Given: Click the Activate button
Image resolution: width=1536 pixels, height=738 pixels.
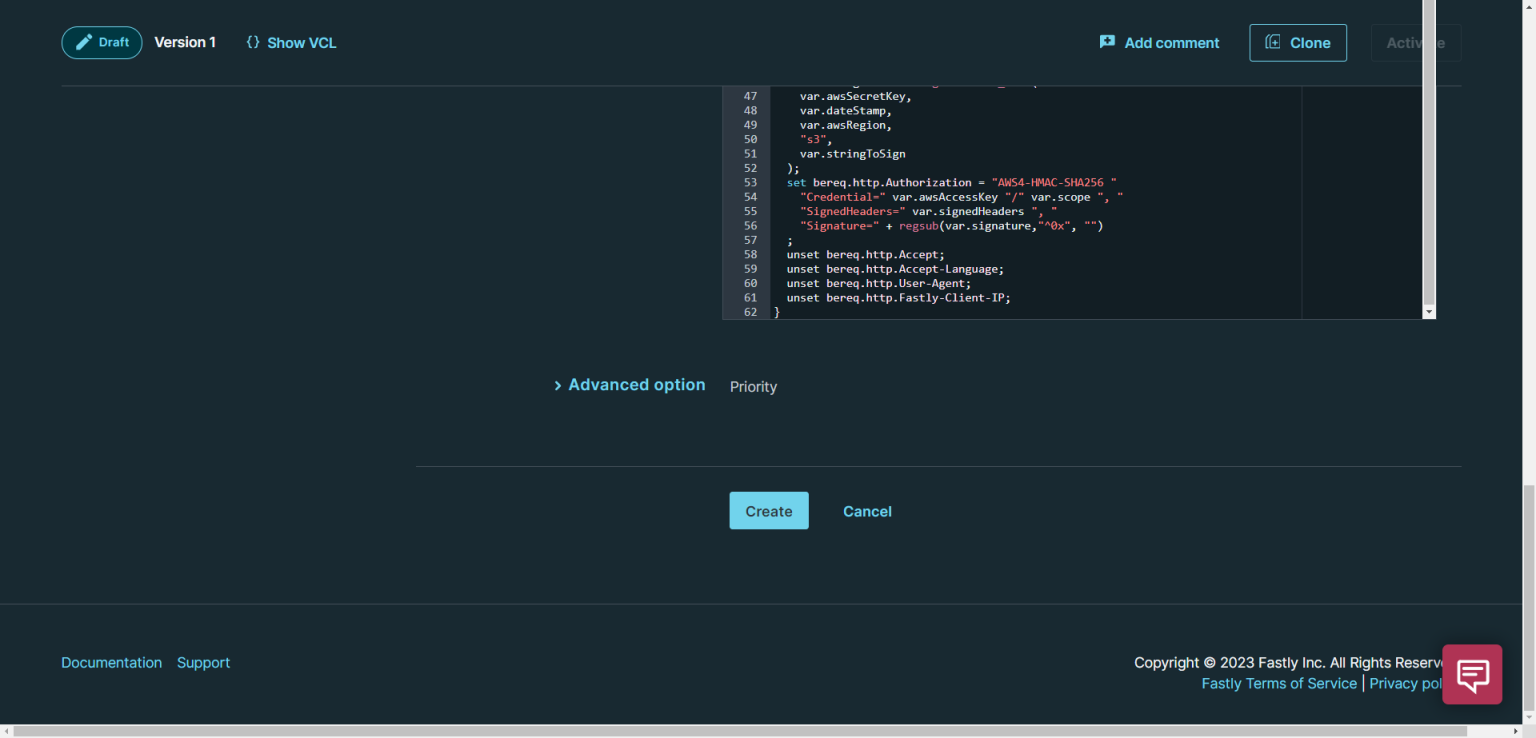Looking at the screenshot, I should pos(1415,42).
